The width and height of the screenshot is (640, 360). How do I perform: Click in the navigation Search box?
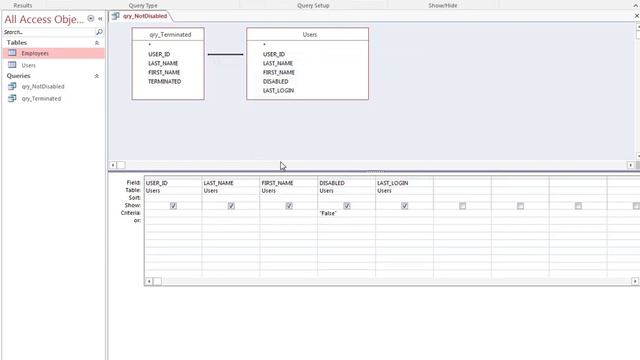(x=49, y=32)
